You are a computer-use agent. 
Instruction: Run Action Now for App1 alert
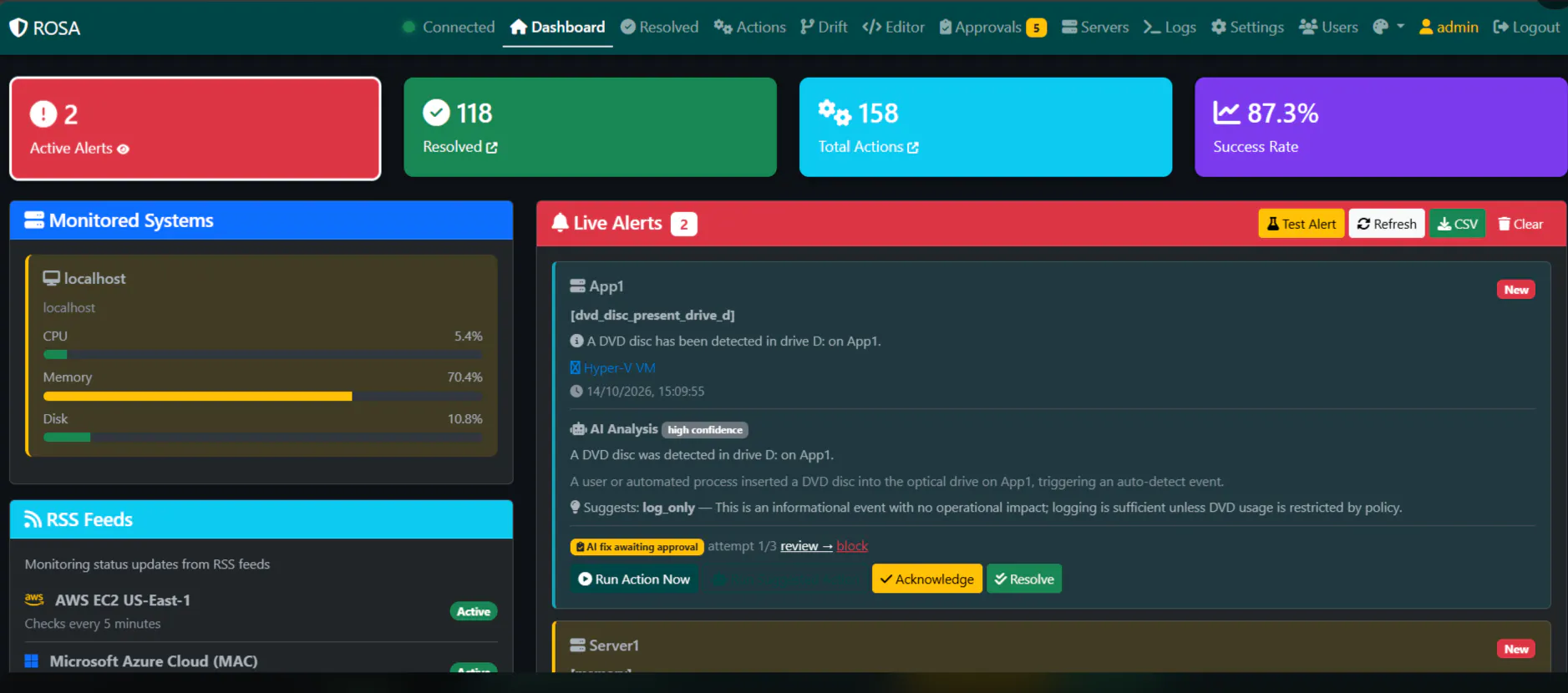634,579
